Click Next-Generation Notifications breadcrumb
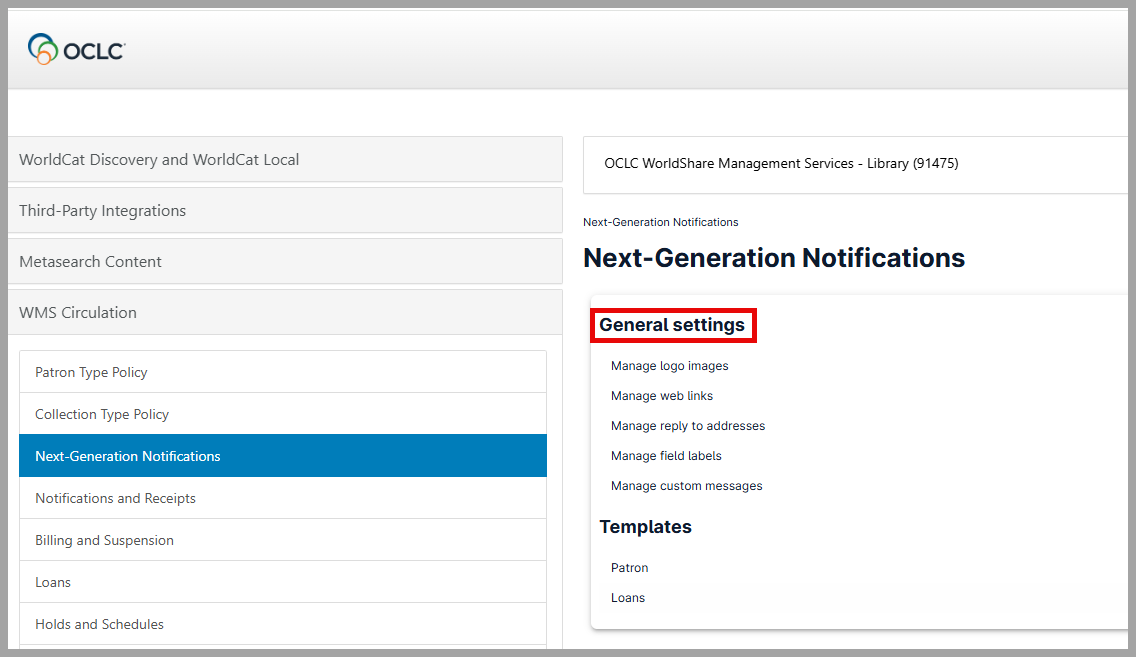 pos(661,222)
